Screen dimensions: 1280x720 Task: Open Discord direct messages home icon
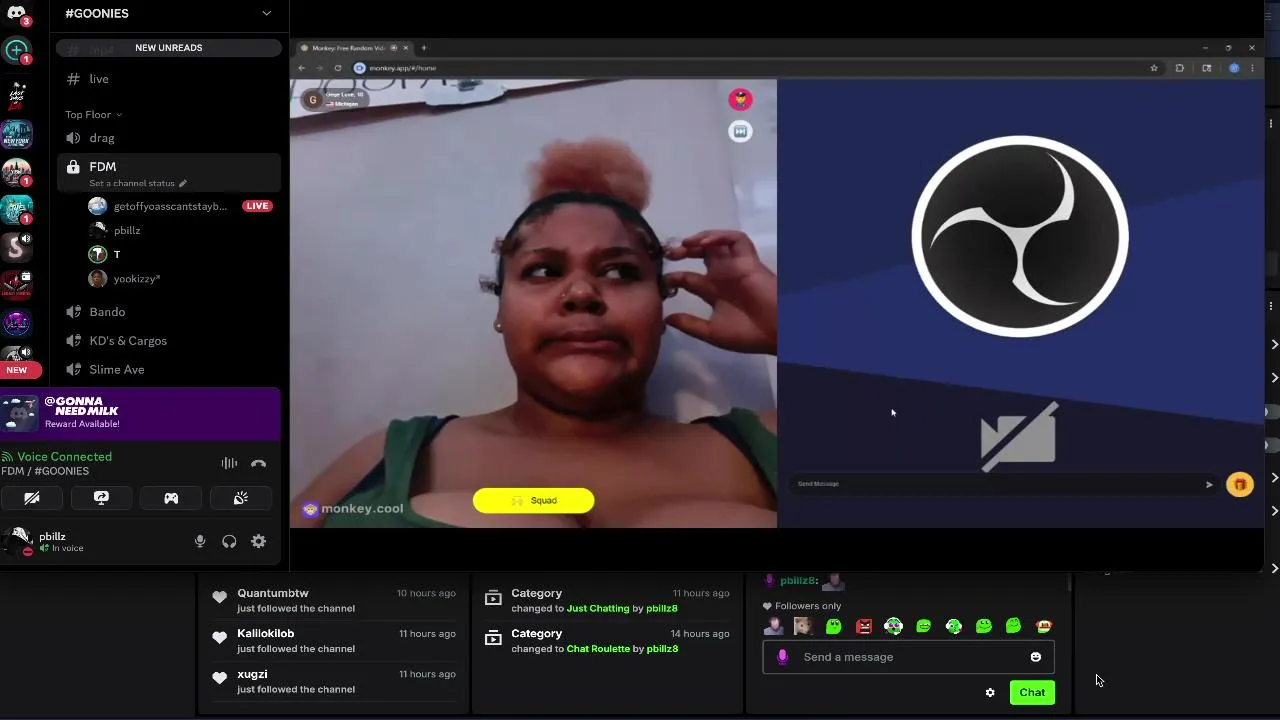16,13
